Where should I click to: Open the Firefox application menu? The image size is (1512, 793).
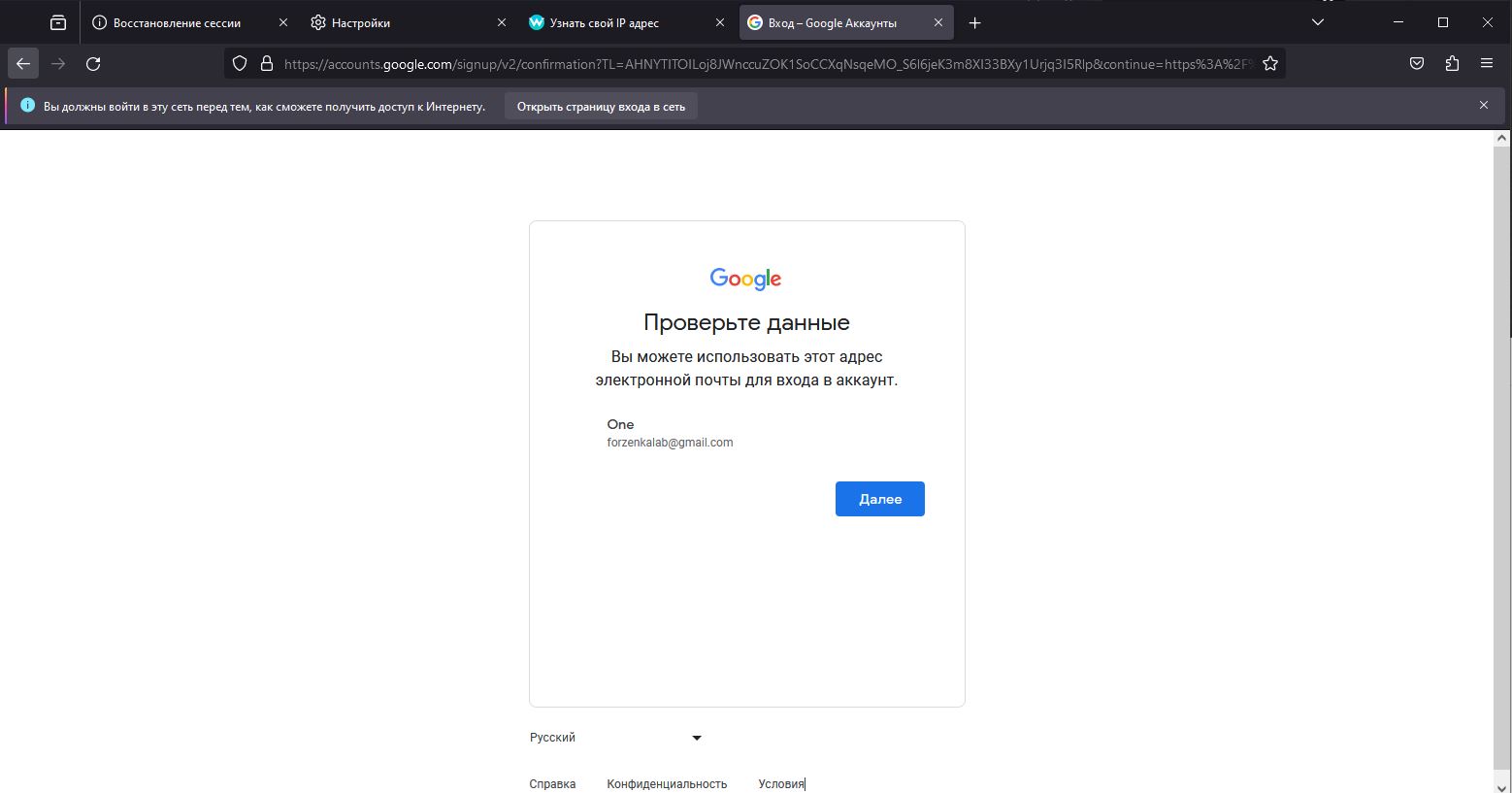(1487, 64)
